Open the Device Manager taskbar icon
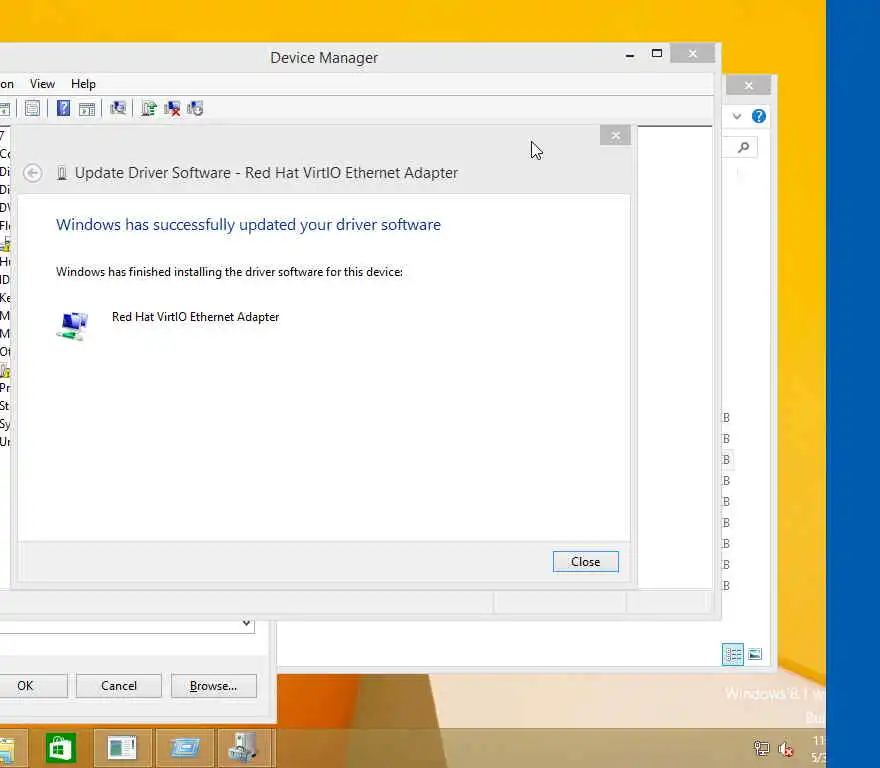Image resolution: width=880 pixels, height=768 pixels. pos(244,748)
